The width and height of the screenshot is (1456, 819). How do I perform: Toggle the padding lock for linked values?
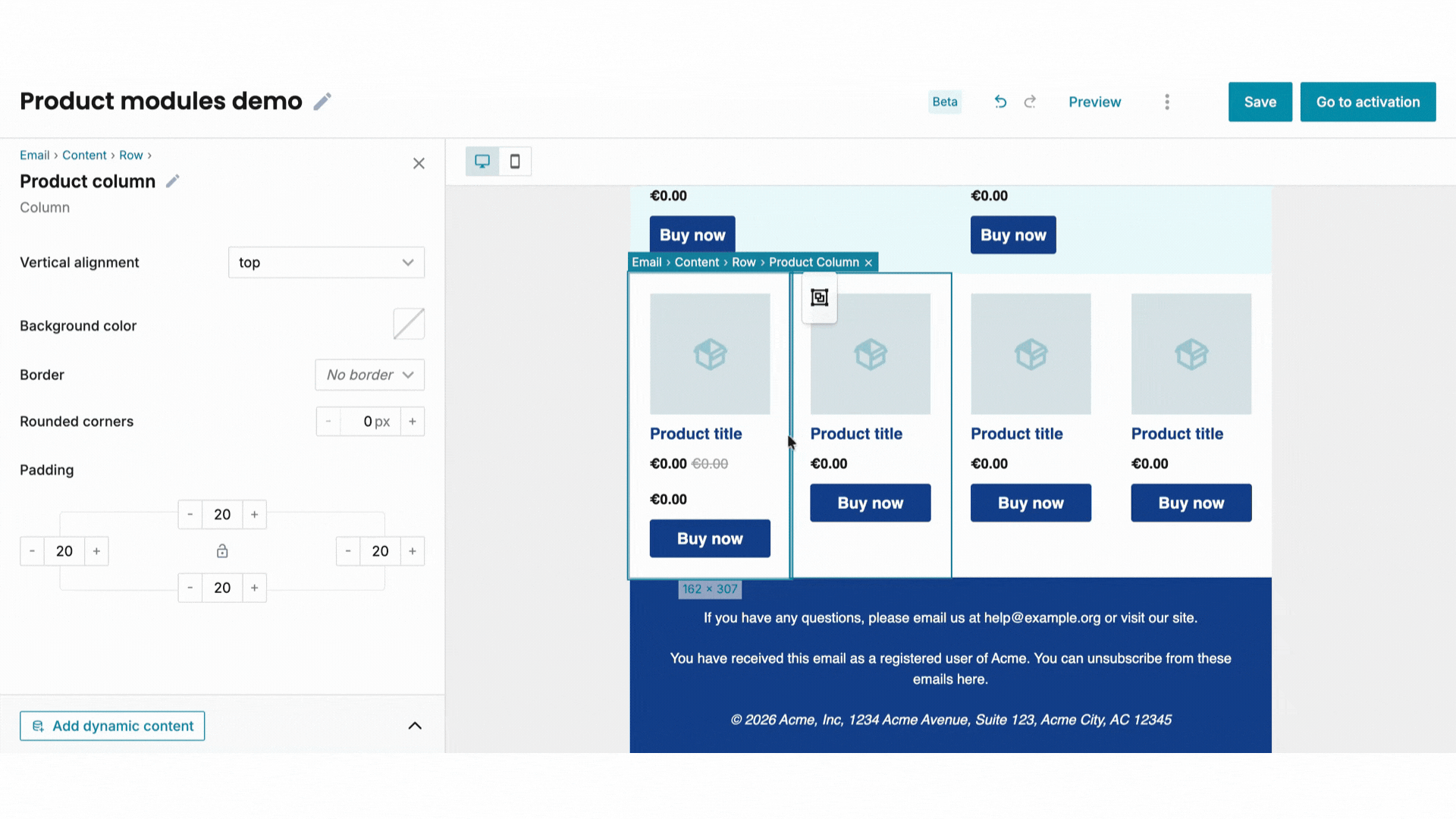point(222,551)
